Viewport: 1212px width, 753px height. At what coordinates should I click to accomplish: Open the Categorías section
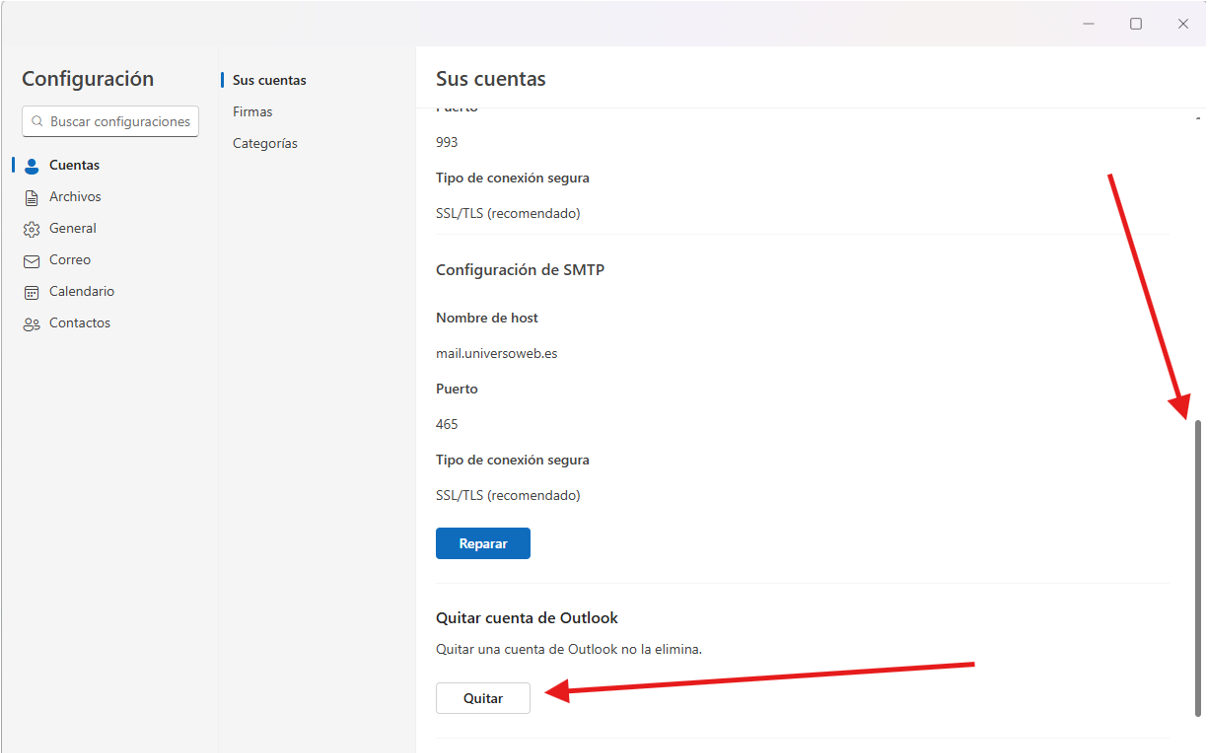coord(265,144)
